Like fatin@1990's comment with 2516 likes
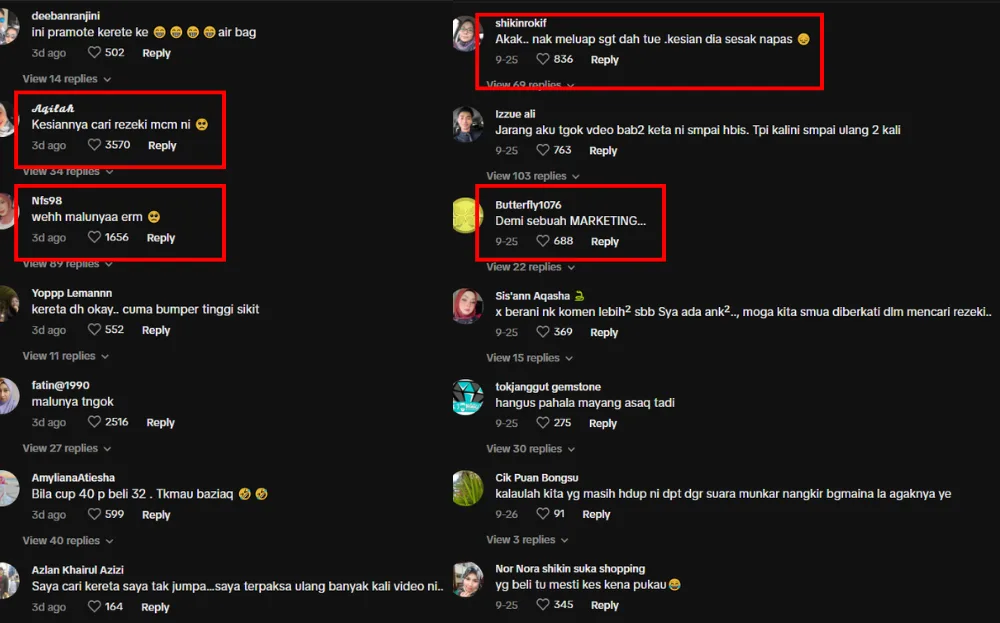Image resolution: width=1000 pixels, height=623 pixels. tap(94, 421)
